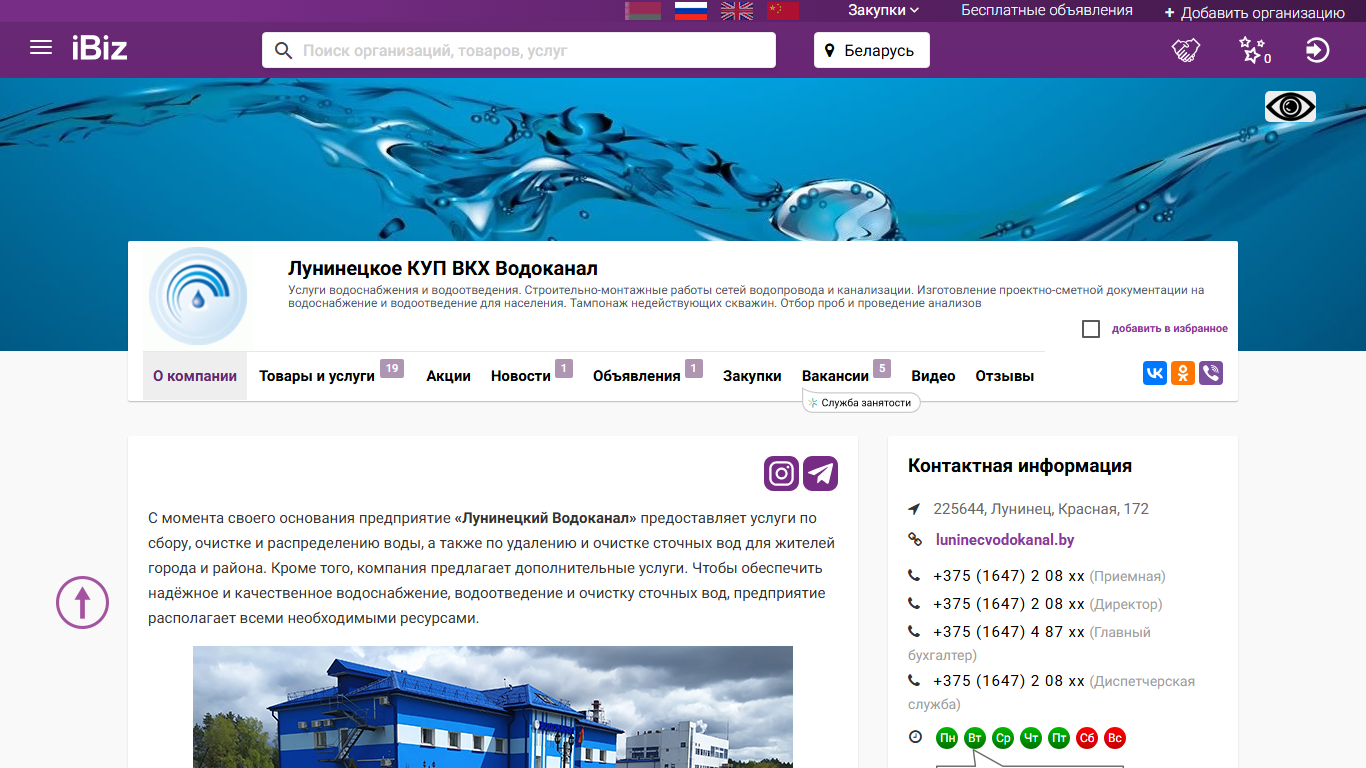Click the address location arrow icon
The height and width of the screenshot is (768, 1366).
click(914, 509)
